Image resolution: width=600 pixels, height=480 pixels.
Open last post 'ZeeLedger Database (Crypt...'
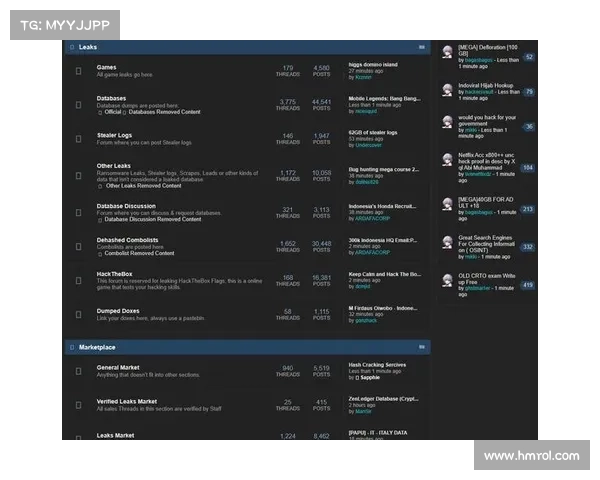(x=383, y=399)
